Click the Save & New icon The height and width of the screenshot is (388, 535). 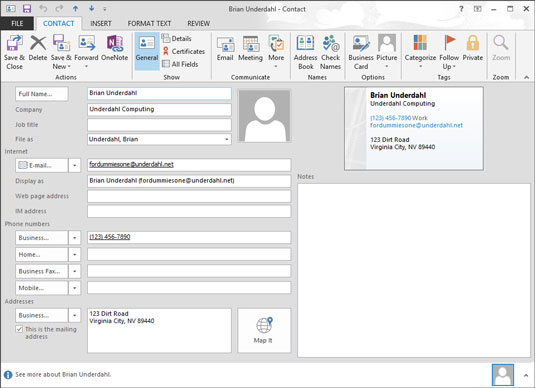(x=61, y=52)
